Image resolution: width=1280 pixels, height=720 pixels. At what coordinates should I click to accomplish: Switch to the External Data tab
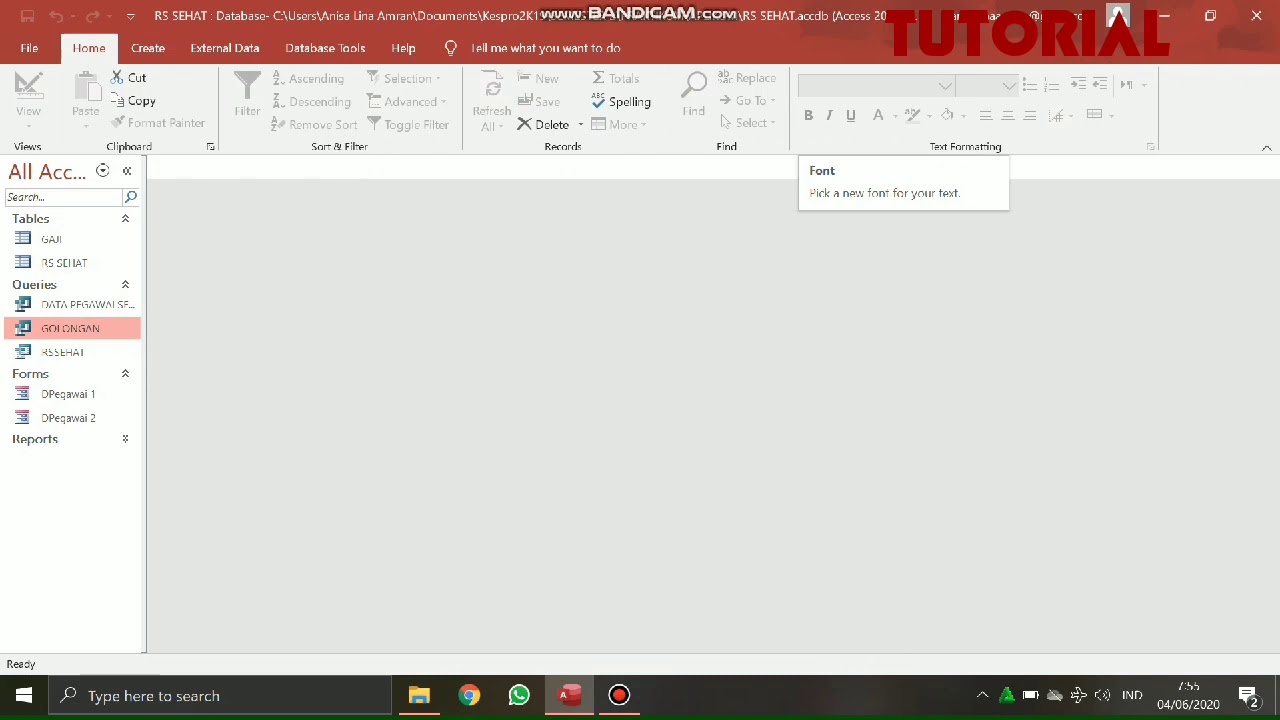click(225, 48)
